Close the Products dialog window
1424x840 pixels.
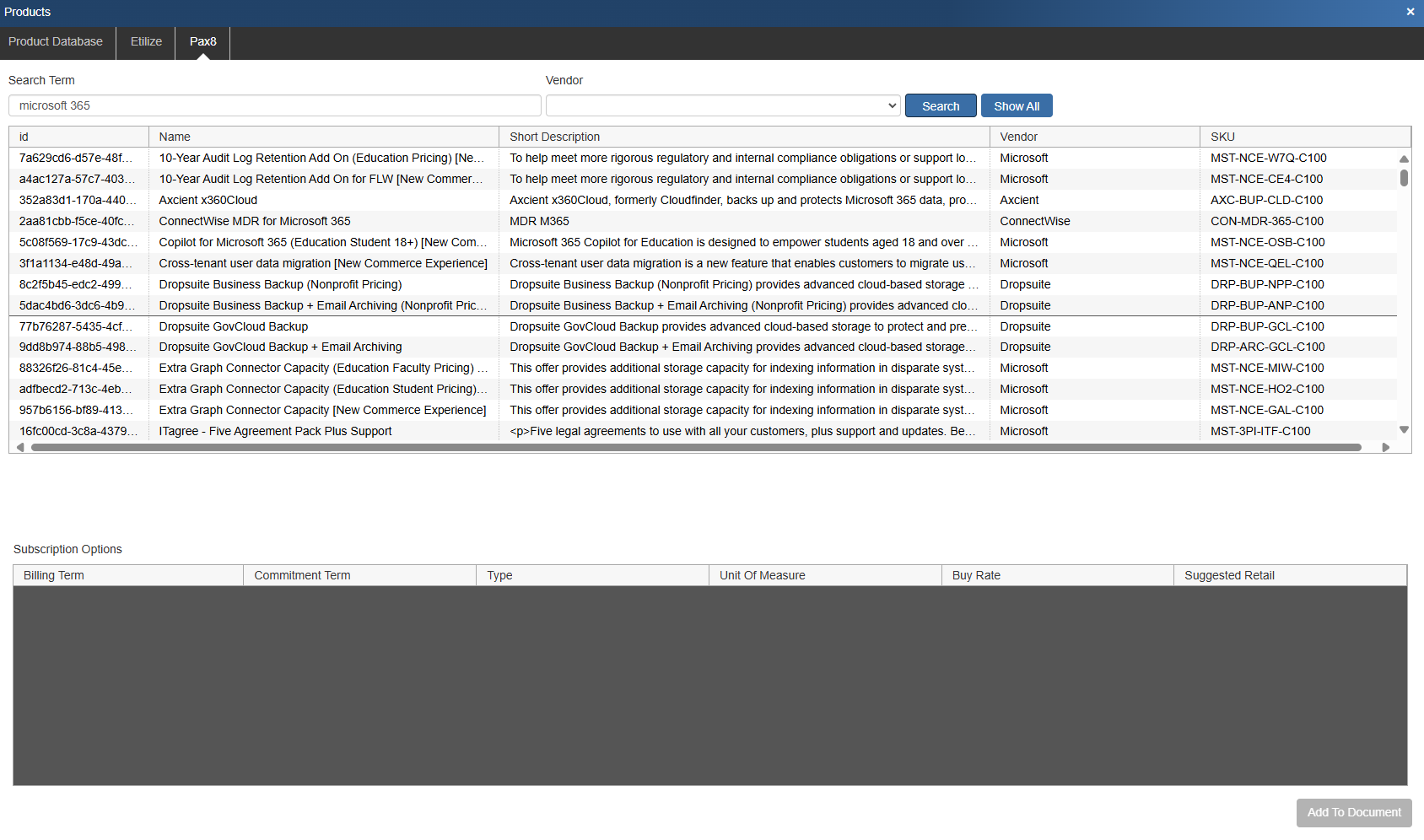(1410, 12)
